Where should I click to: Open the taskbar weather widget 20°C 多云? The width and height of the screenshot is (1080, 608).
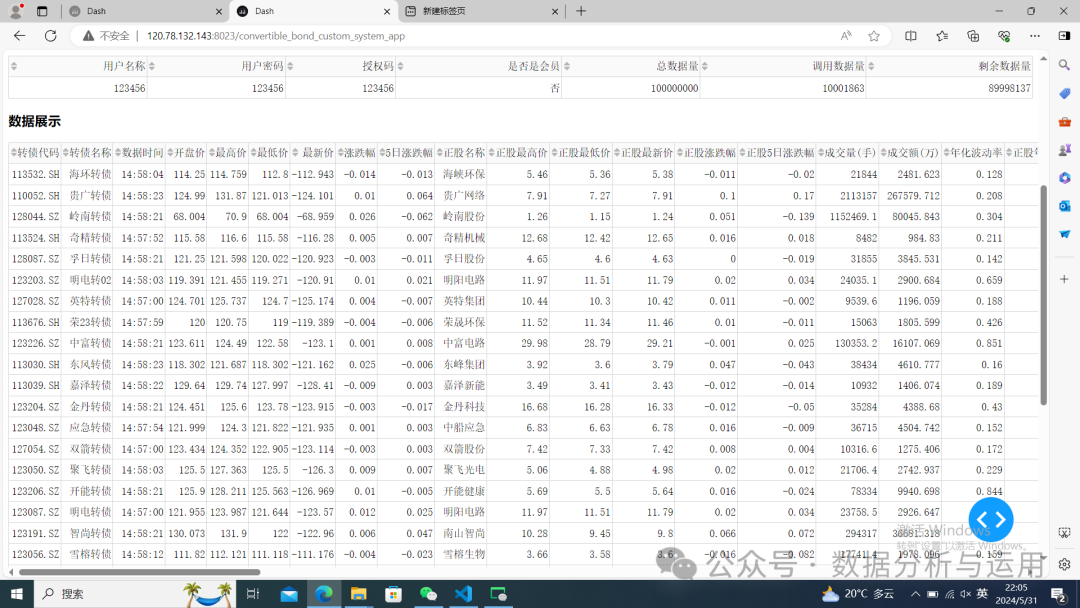(858, 594)
